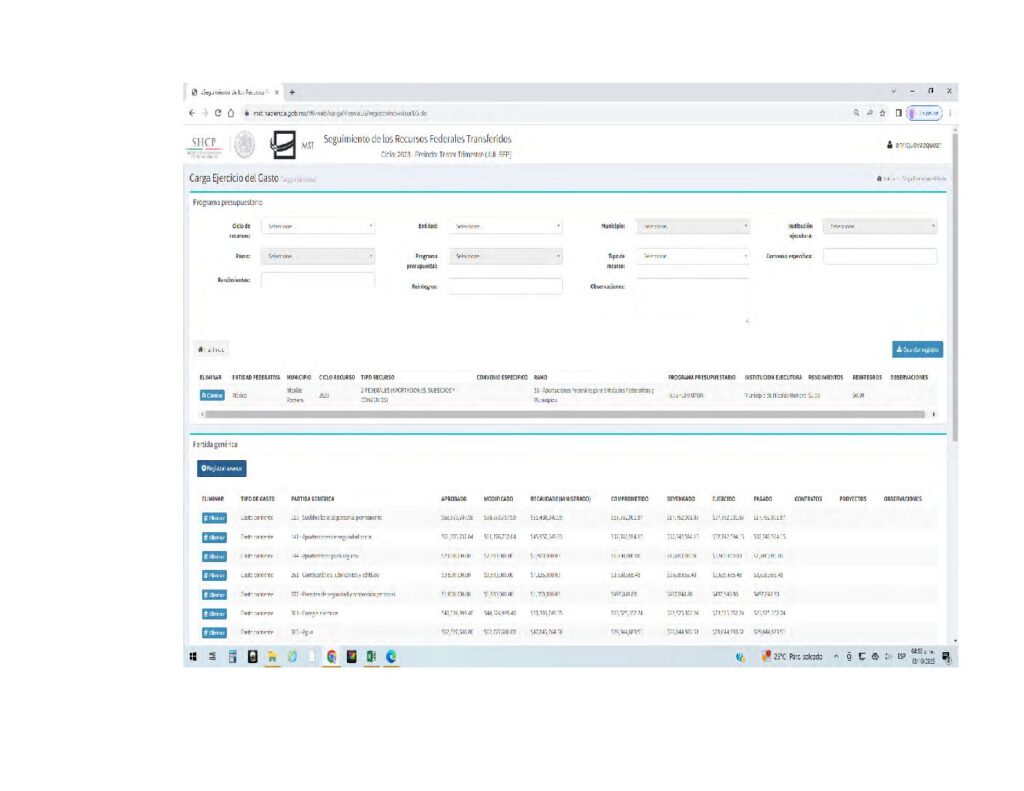Bookmark this page with the star icon

[x=882, y=113]
